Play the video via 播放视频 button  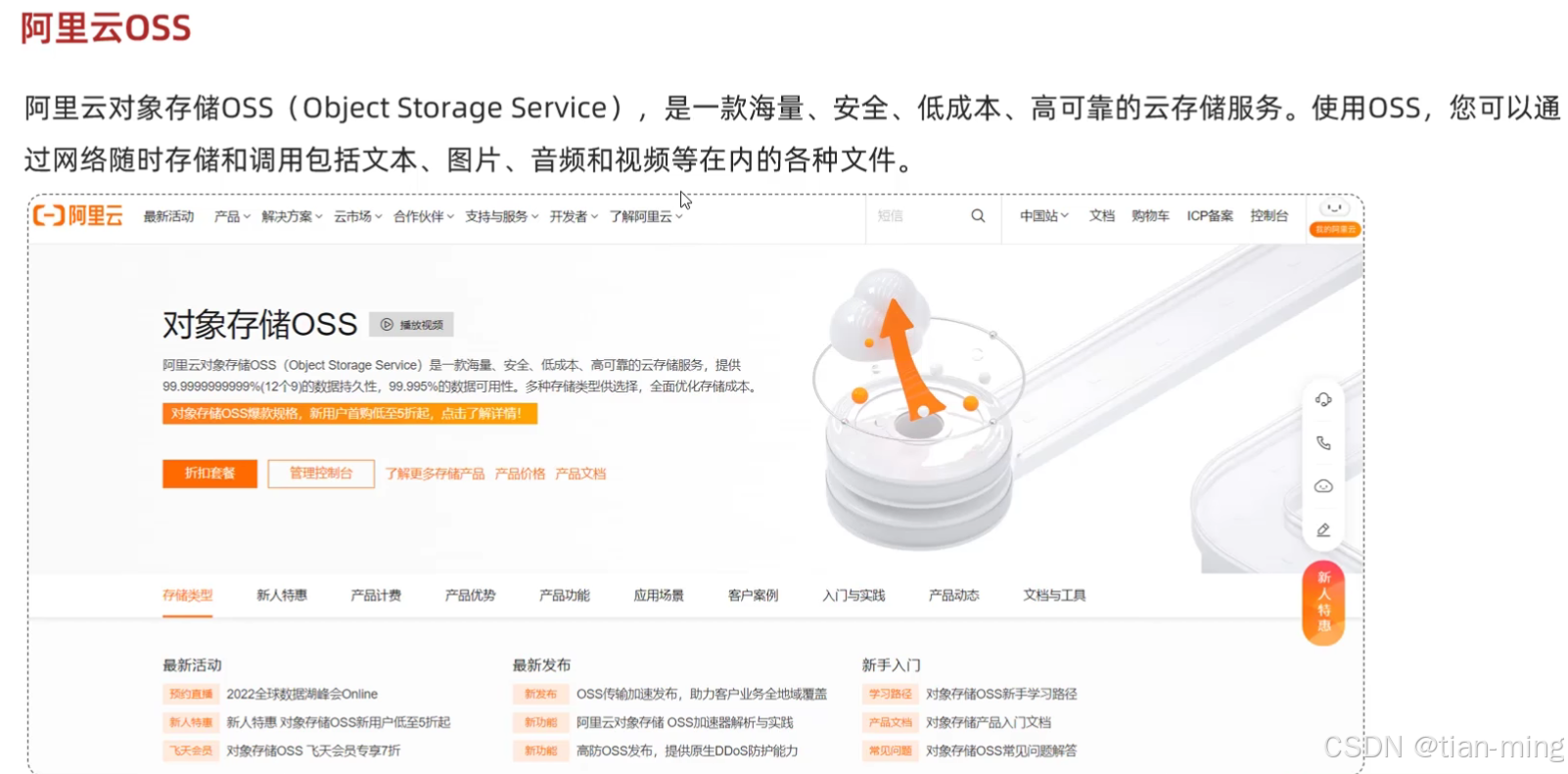411,325
